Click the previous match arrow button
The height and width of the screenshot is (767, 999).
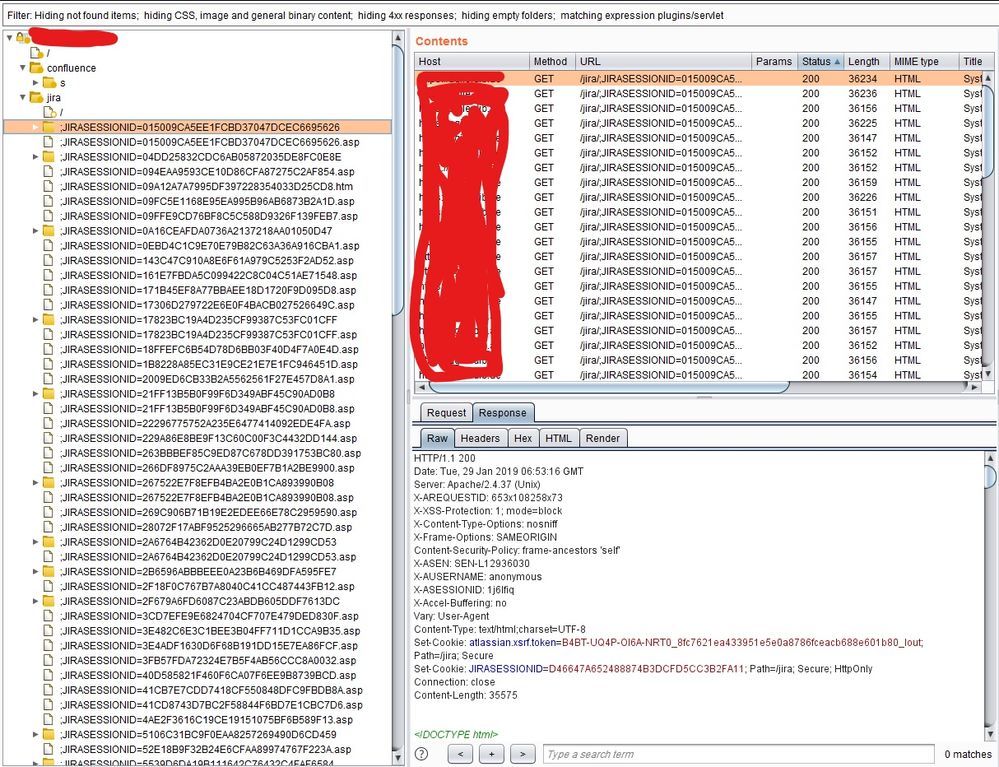460,754
